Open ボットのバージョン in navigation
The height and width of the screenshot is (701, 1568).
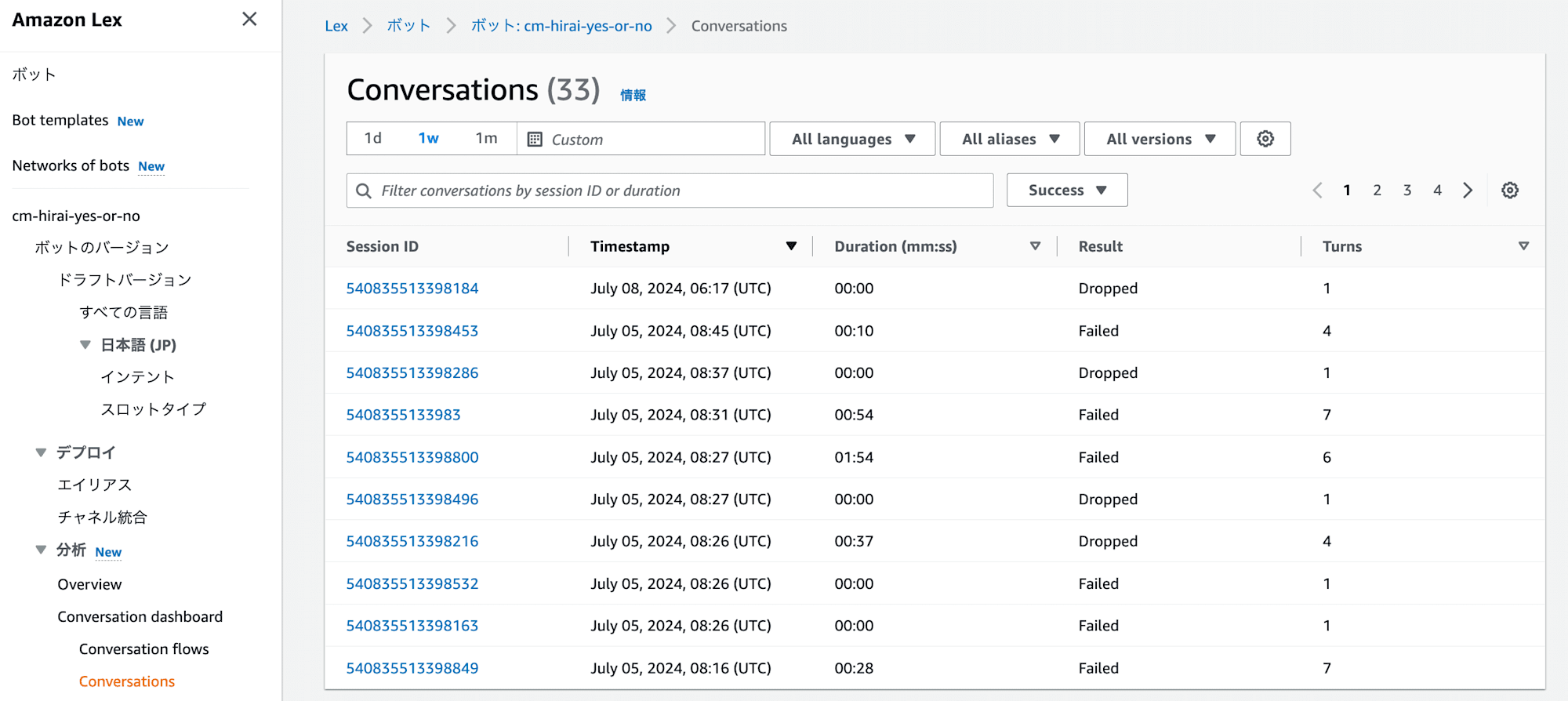pos(102,248)
